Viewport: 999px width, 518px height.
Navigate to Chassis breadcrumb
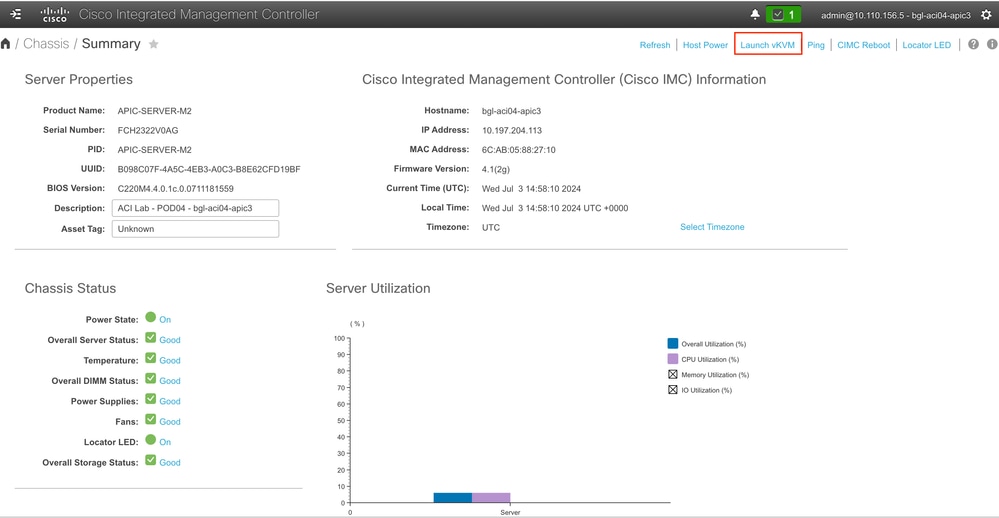tap(46, 44)
